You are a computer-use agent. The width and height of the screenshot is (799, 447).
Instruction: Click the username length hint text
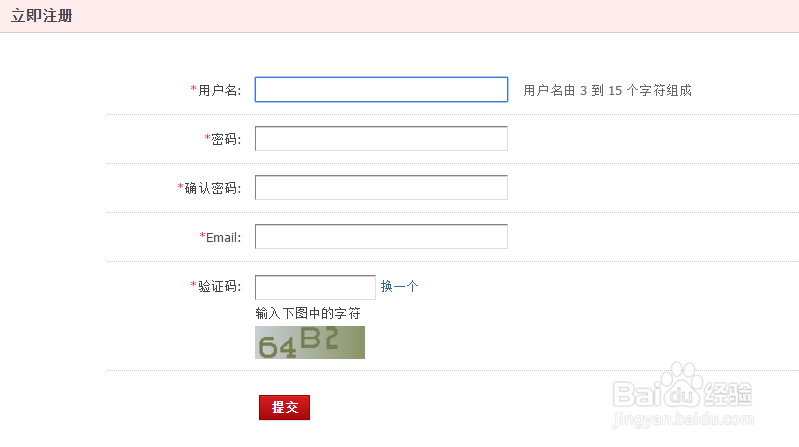pos(607,91)
